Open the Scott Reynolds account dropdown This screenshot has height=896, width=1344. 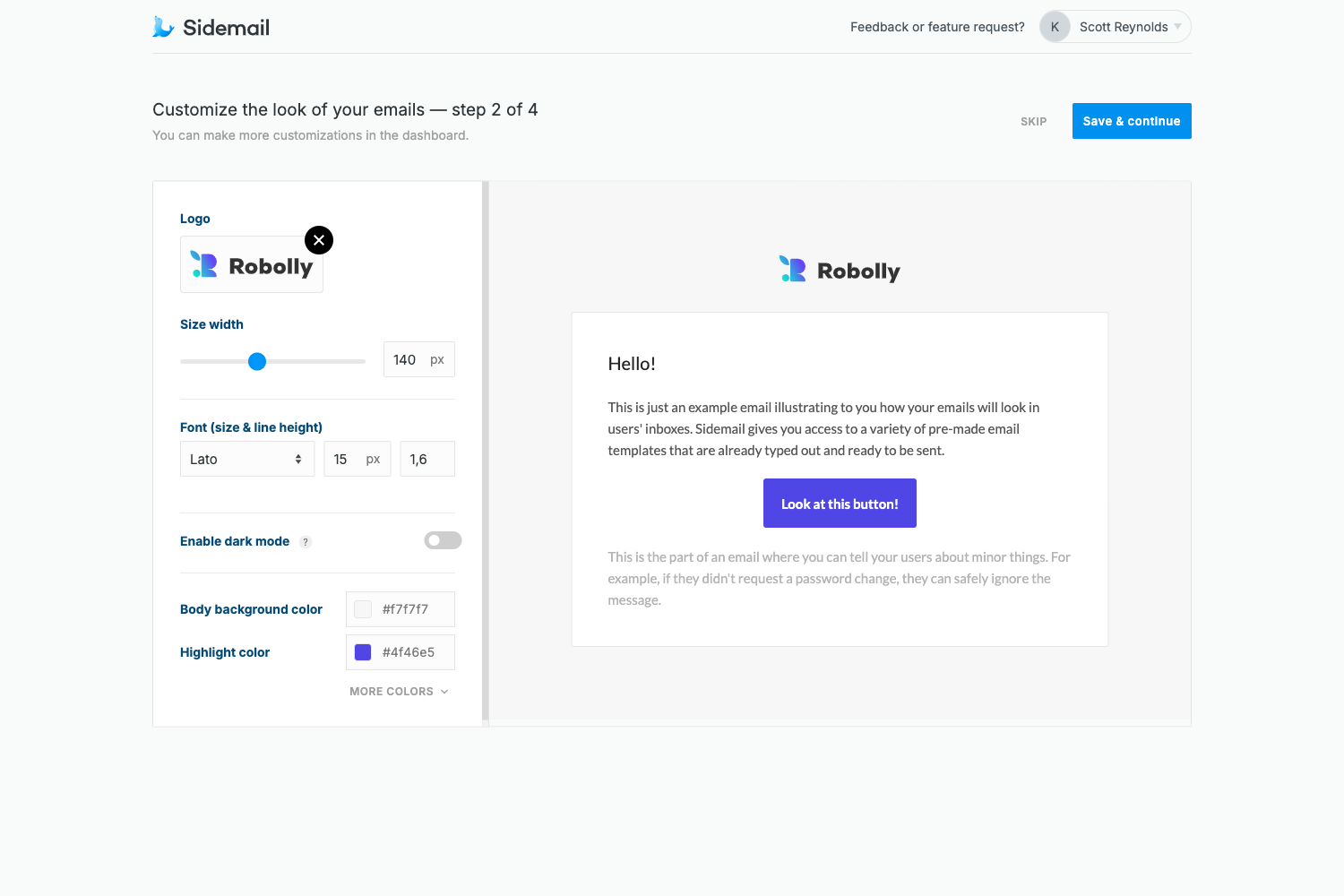[x=1116, y=27]
